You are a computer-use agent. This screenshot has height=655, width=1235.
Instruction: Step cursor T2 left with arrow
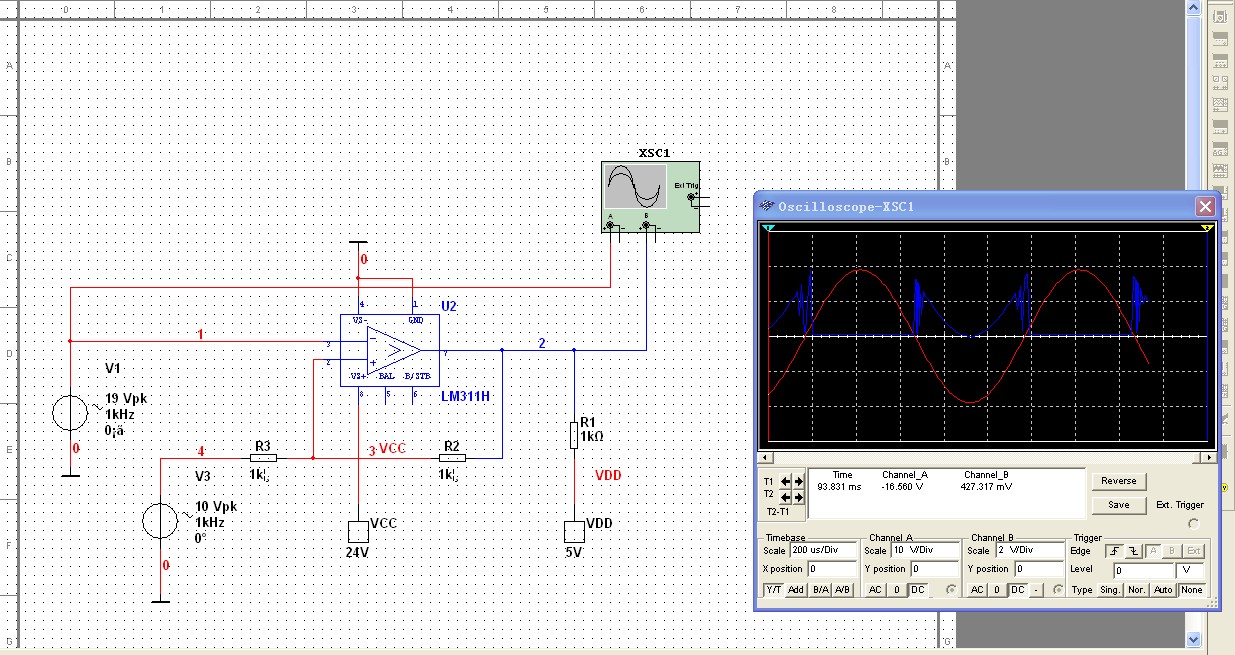[x=786, y=496]
